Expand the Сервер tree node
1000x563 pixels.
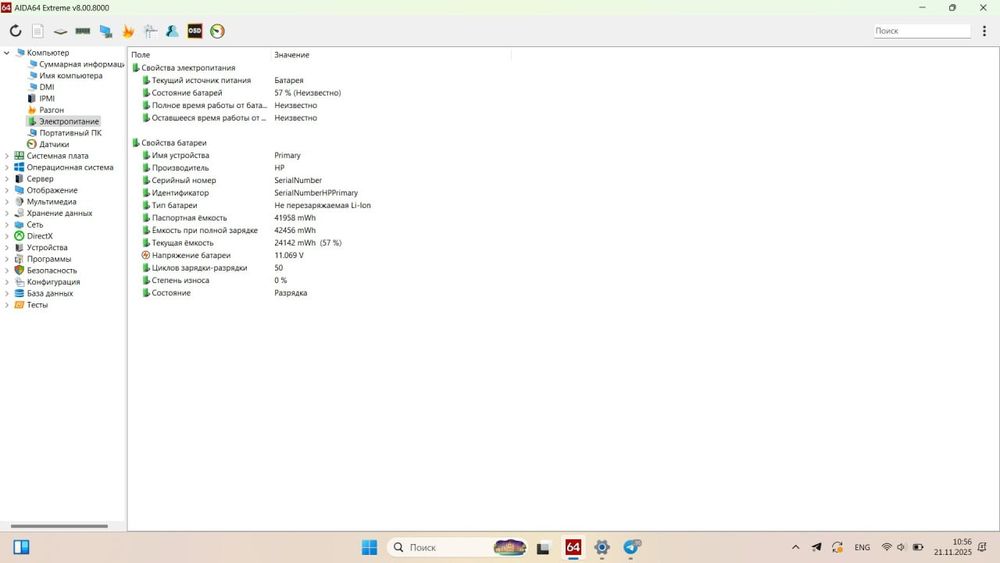(6, 179)
